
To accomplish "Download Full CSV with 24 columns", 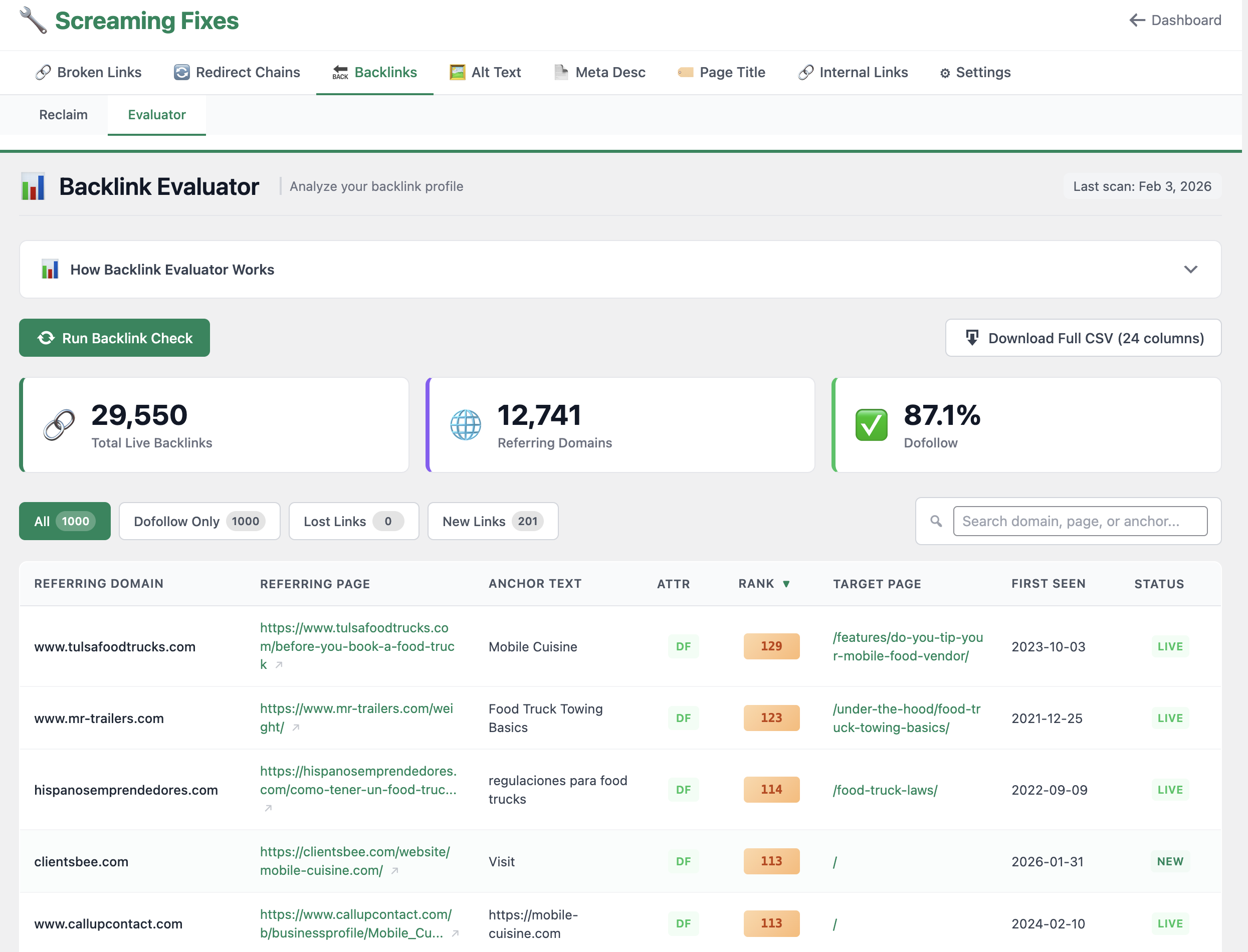I will point(1083,338).
